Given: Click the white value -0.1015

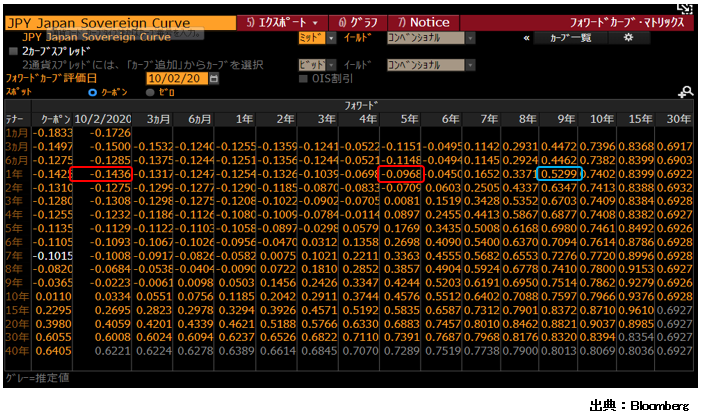Looking at the screenshot, I should (x=53, y=255).
